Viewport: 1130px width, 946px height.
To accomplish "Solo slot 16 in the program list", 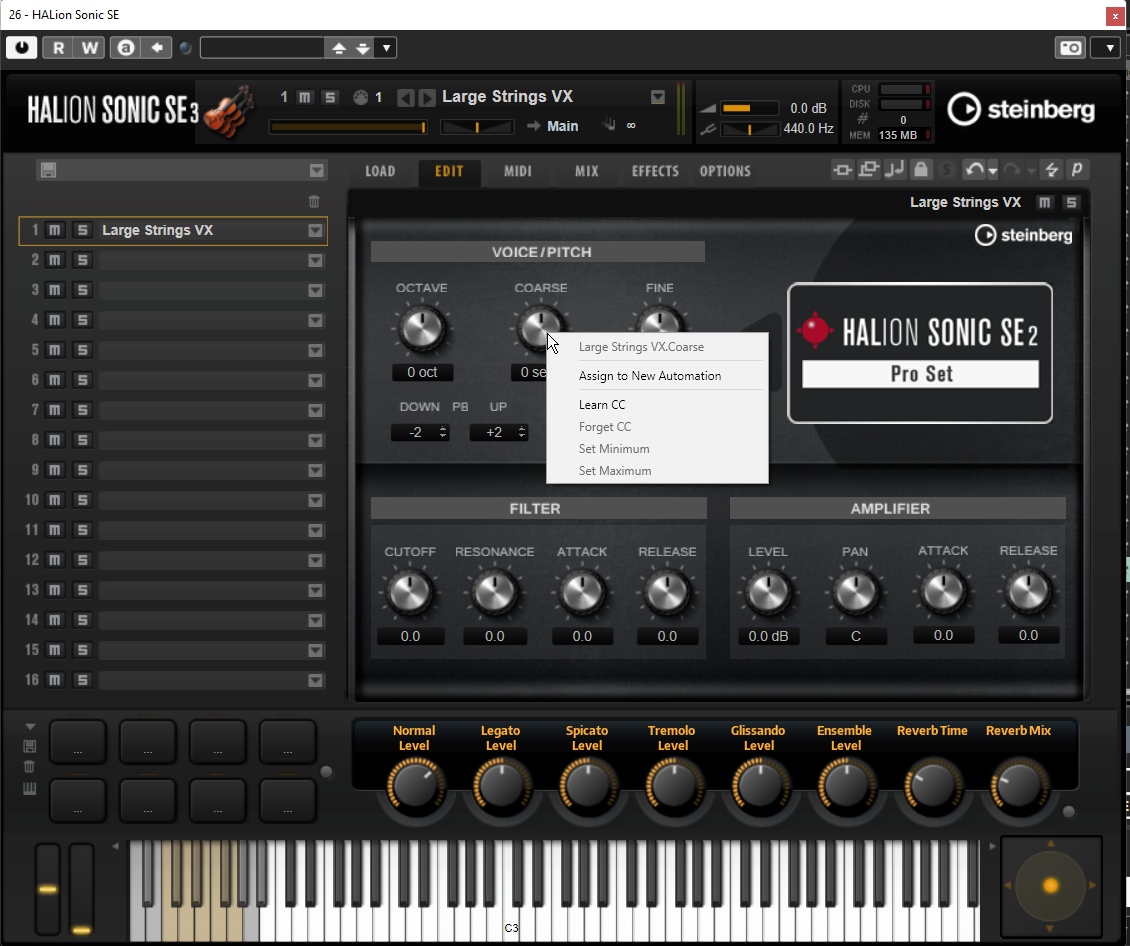I will point(82,680).
